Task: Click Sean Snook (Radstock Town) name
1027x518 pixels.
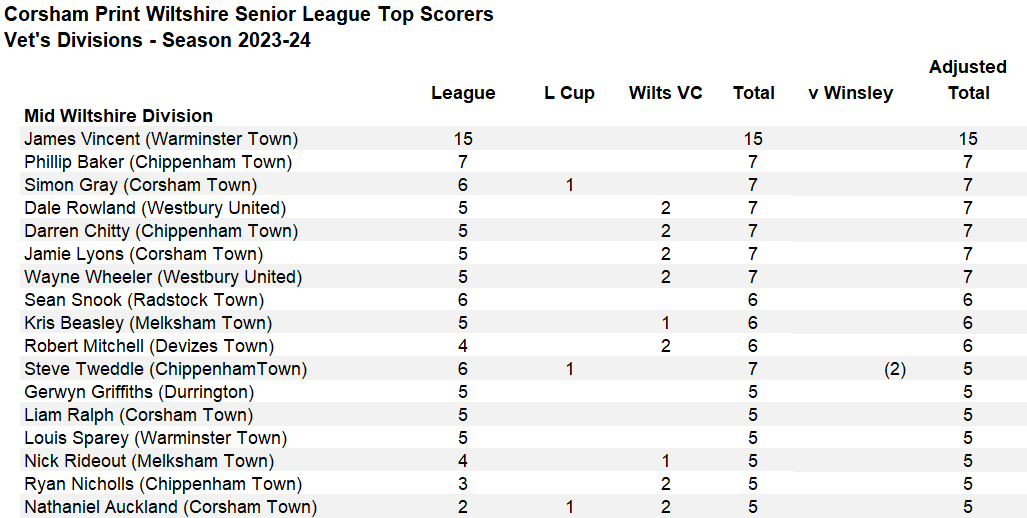Action: pyautogui.click(x=144, y=300)
